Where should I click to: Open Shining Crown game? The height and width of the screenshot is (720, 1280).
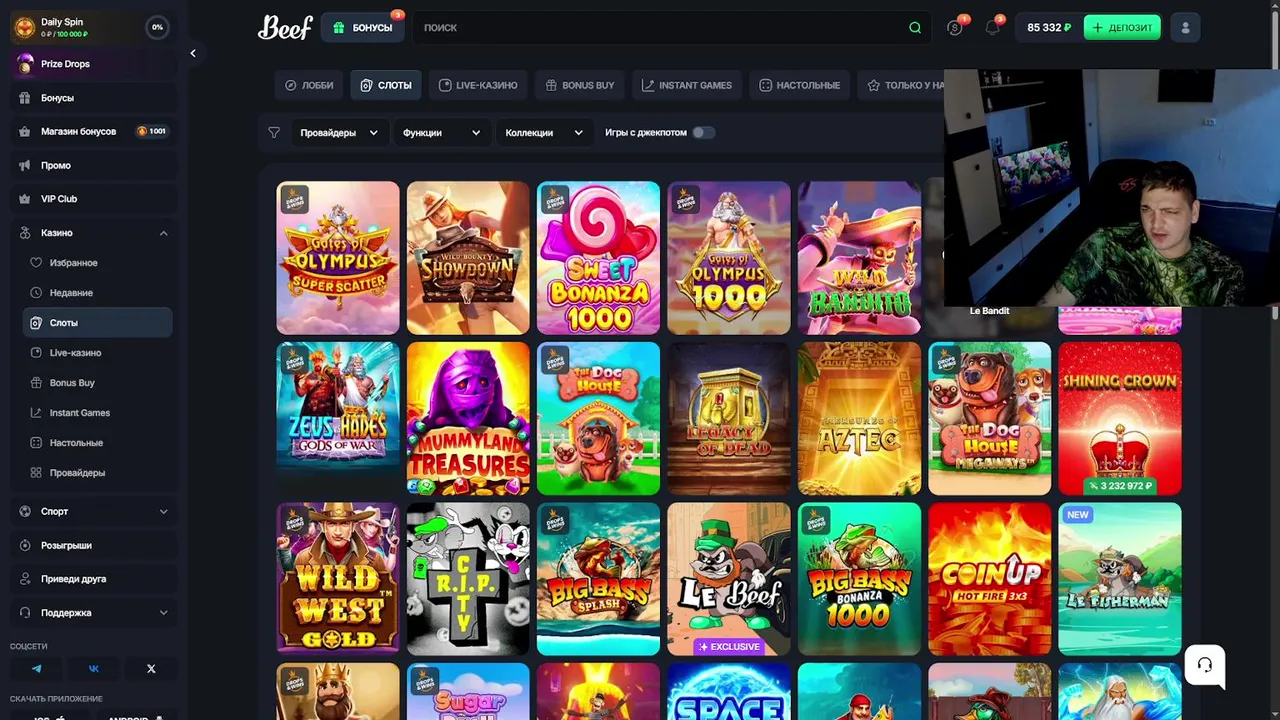point(1120,419)
